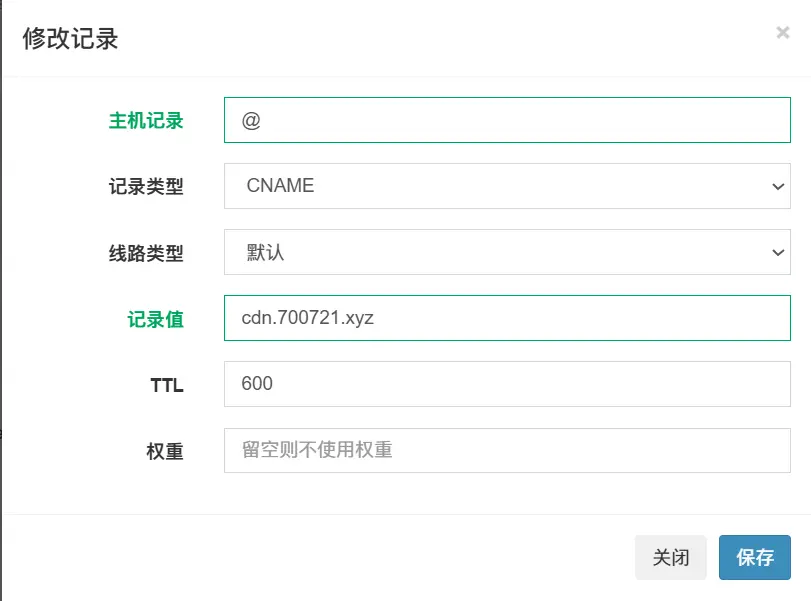Focus the 主机记录 input field

tap(507, 120)
